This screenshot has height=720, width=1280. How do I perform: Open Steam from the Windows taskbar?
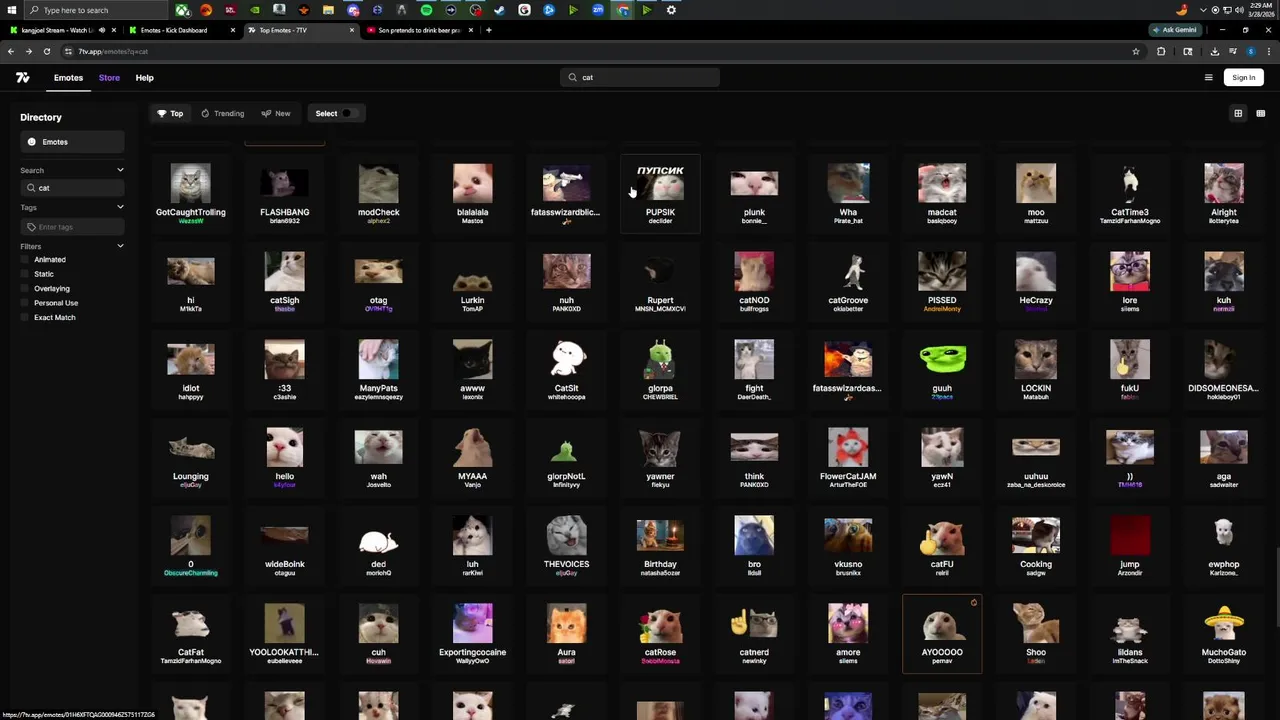click(500, 10)
